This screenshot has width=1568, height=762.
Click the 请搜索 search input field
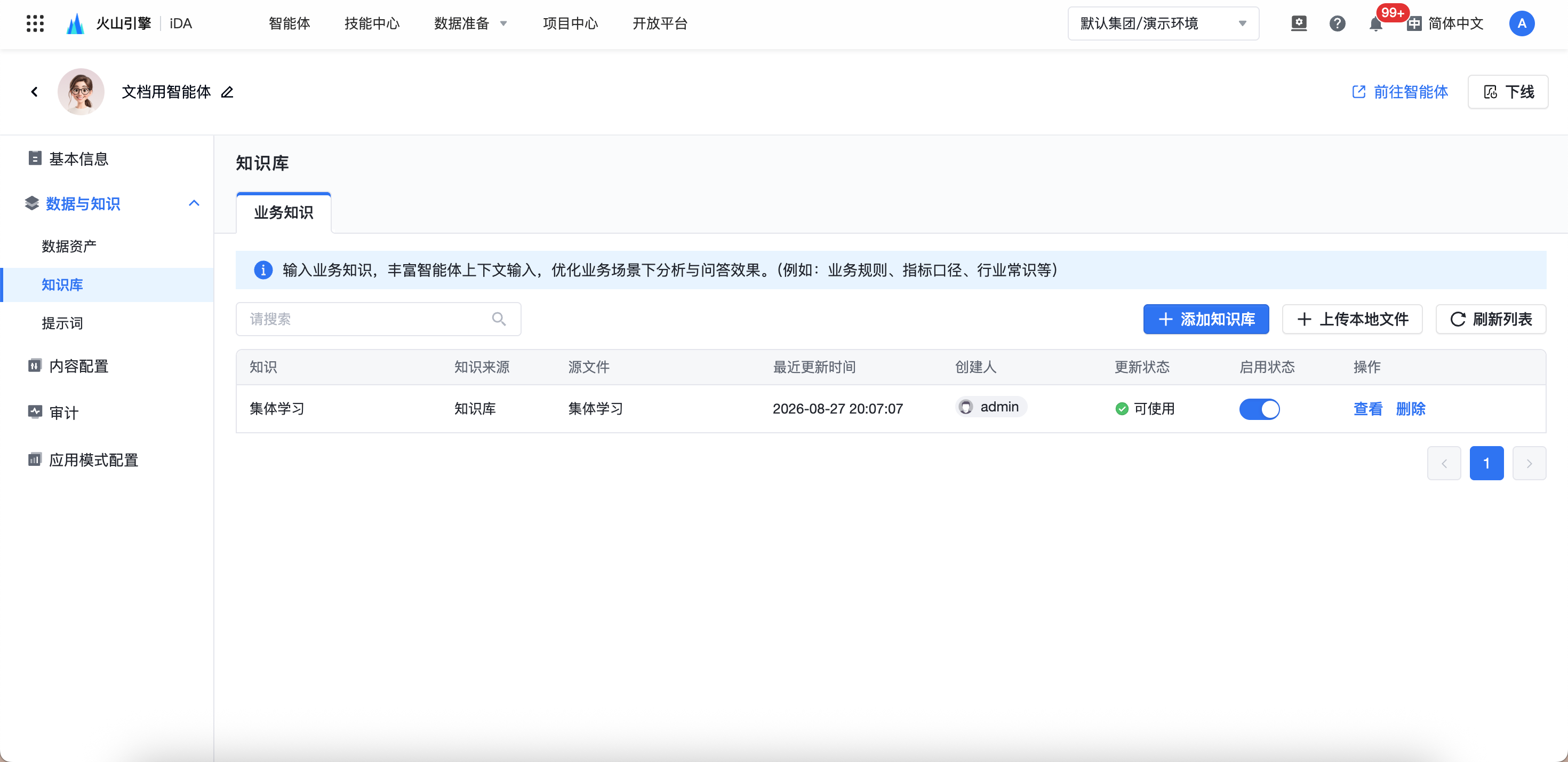pyautogui.click(x=378, y=319)
